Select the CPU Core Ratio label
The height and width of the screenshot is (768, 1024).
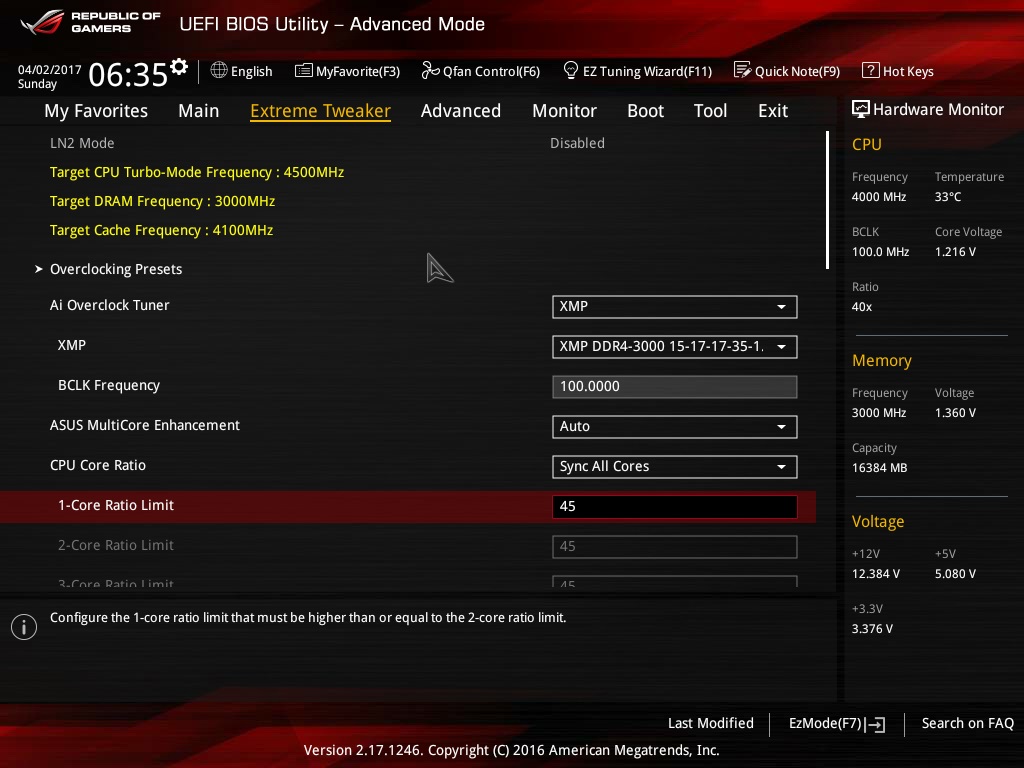coord(98,465)
